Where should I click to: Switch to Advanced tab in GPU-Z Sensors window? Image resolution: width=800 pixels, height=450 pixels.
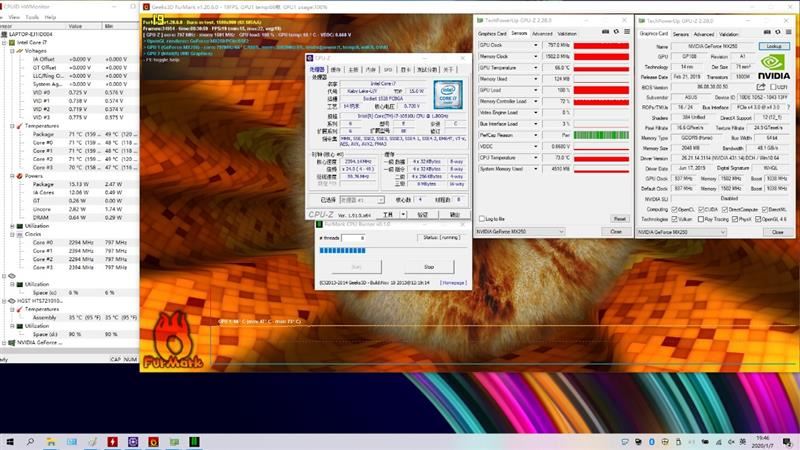click(x=542, y=34)
